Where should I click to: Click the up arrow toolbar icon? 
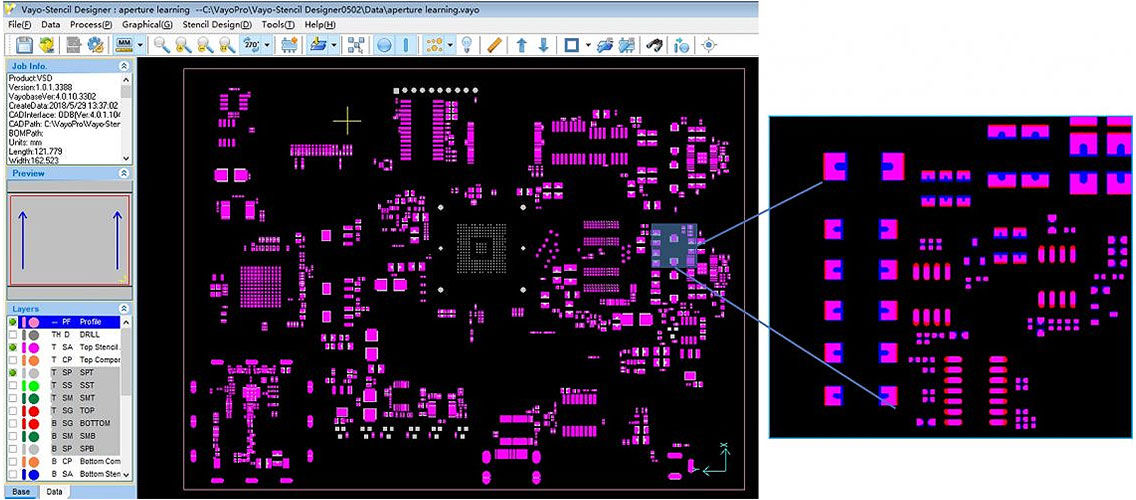pos(521,45)
